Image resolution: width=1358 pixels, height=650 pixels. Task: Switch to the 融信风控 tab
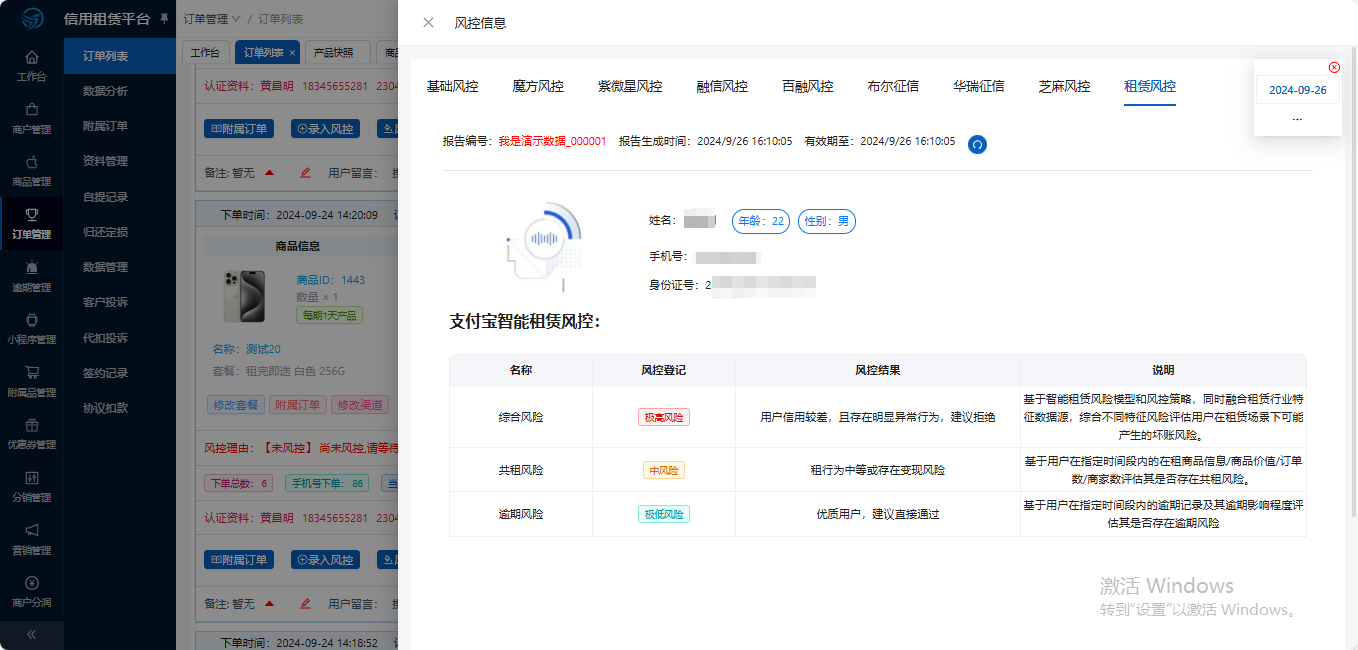pyautogui.click(x=722, y=87)
